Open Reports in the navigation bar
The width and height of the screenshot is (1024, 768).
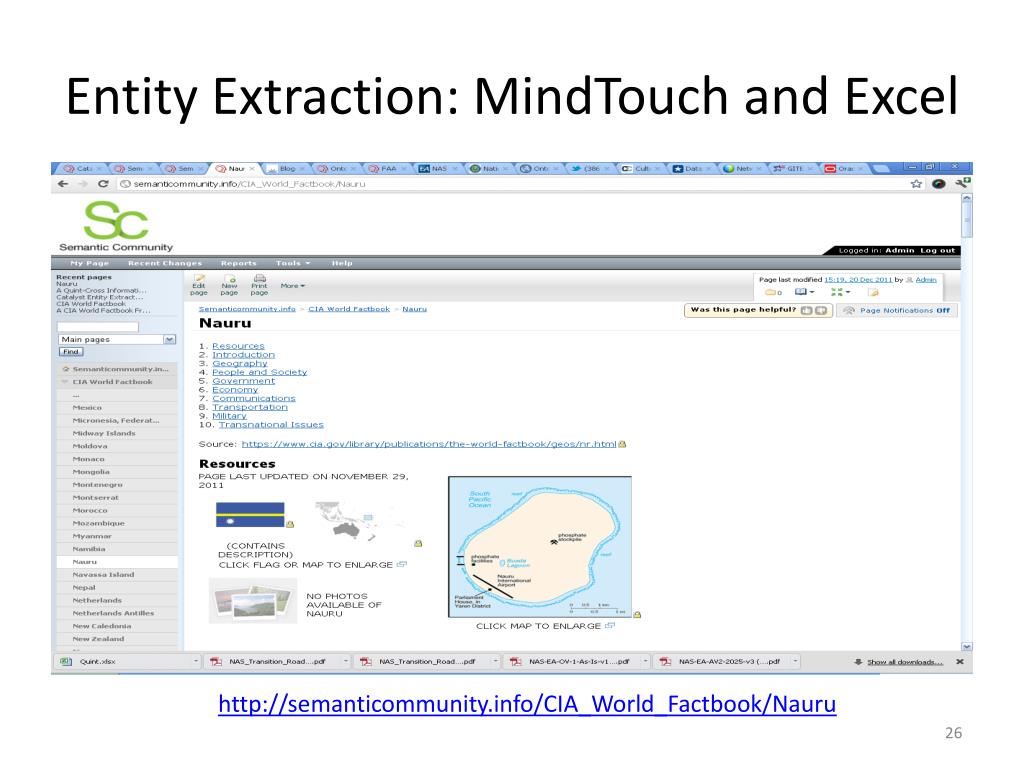pyautogui.click(x=238, y=263)
